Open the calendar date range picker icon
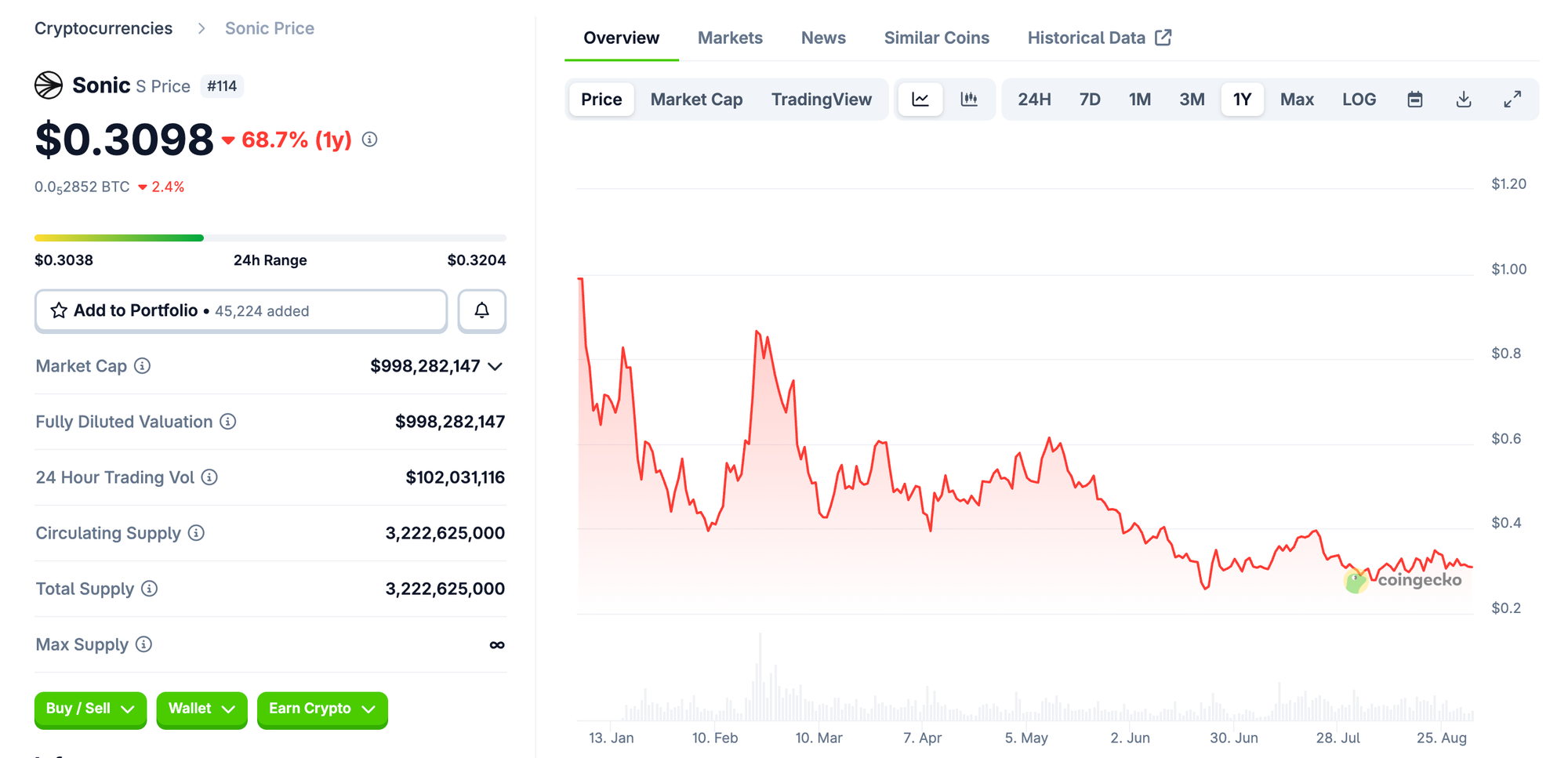Image resolution: width=1568 pixels, height=758 pixels. 1415,100
